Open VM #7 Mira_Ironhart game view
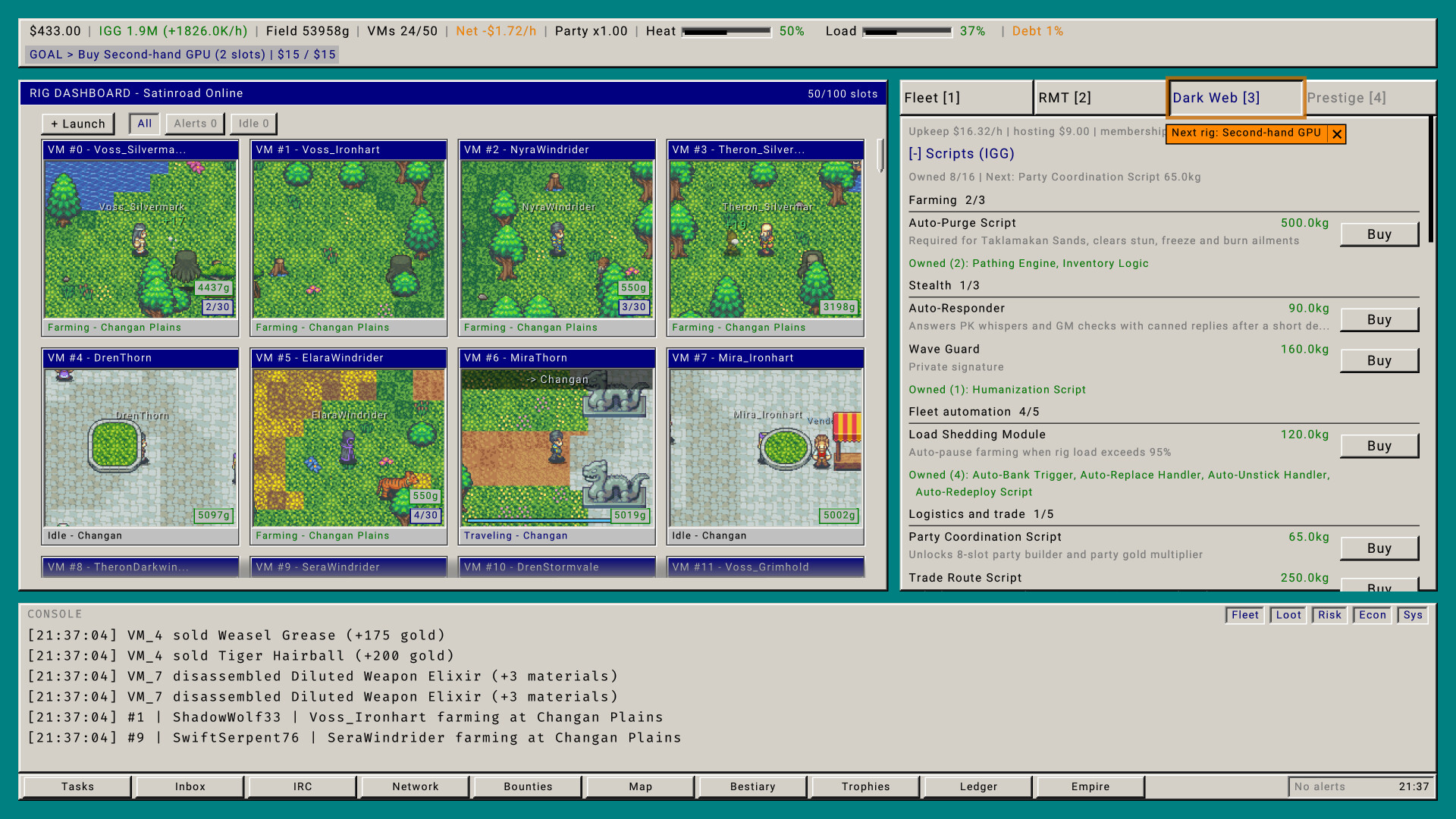The image size is (1456, 819). coord(765,447)
